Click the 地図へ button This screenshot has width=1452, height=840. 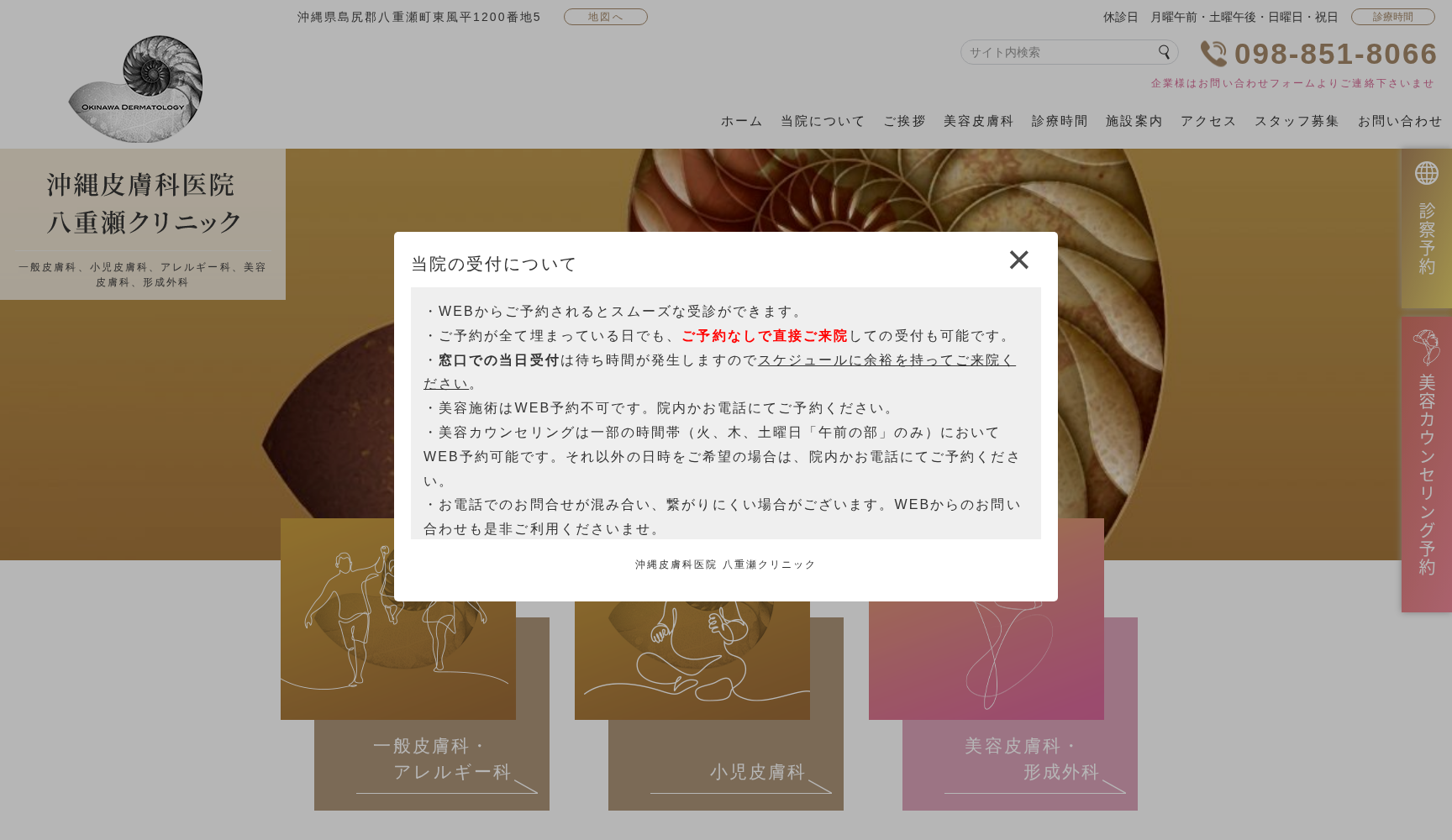pyautogui.click(x=605, y=16)
